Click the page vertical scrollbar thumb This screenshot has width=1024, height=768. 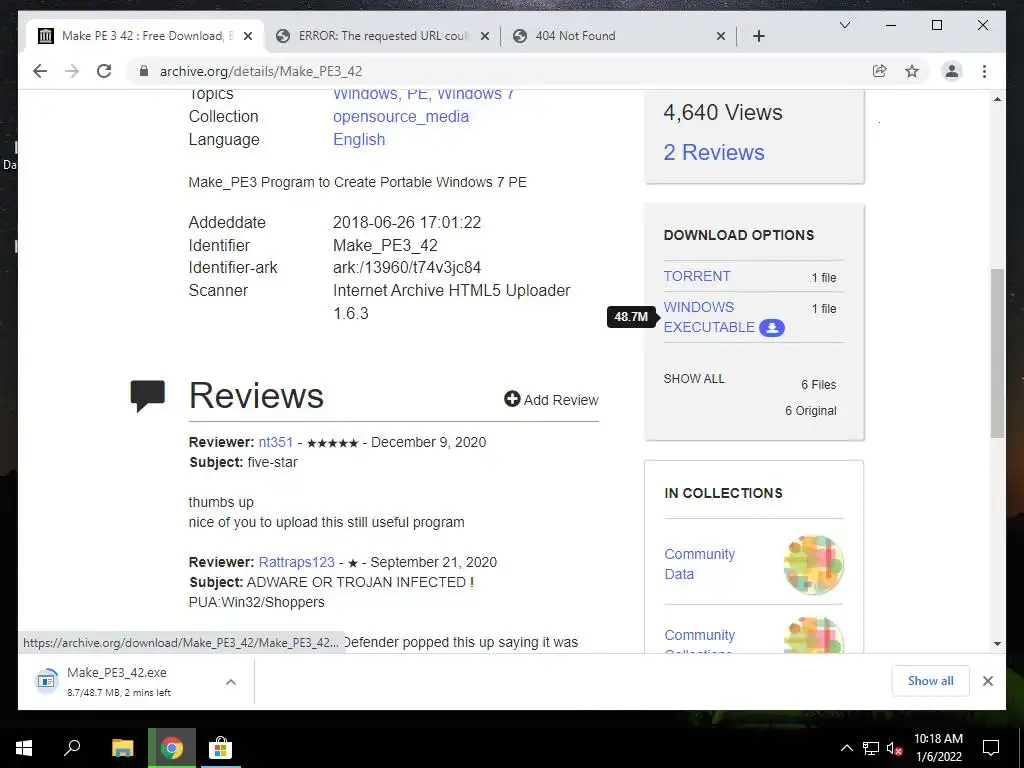pos(997,353)
